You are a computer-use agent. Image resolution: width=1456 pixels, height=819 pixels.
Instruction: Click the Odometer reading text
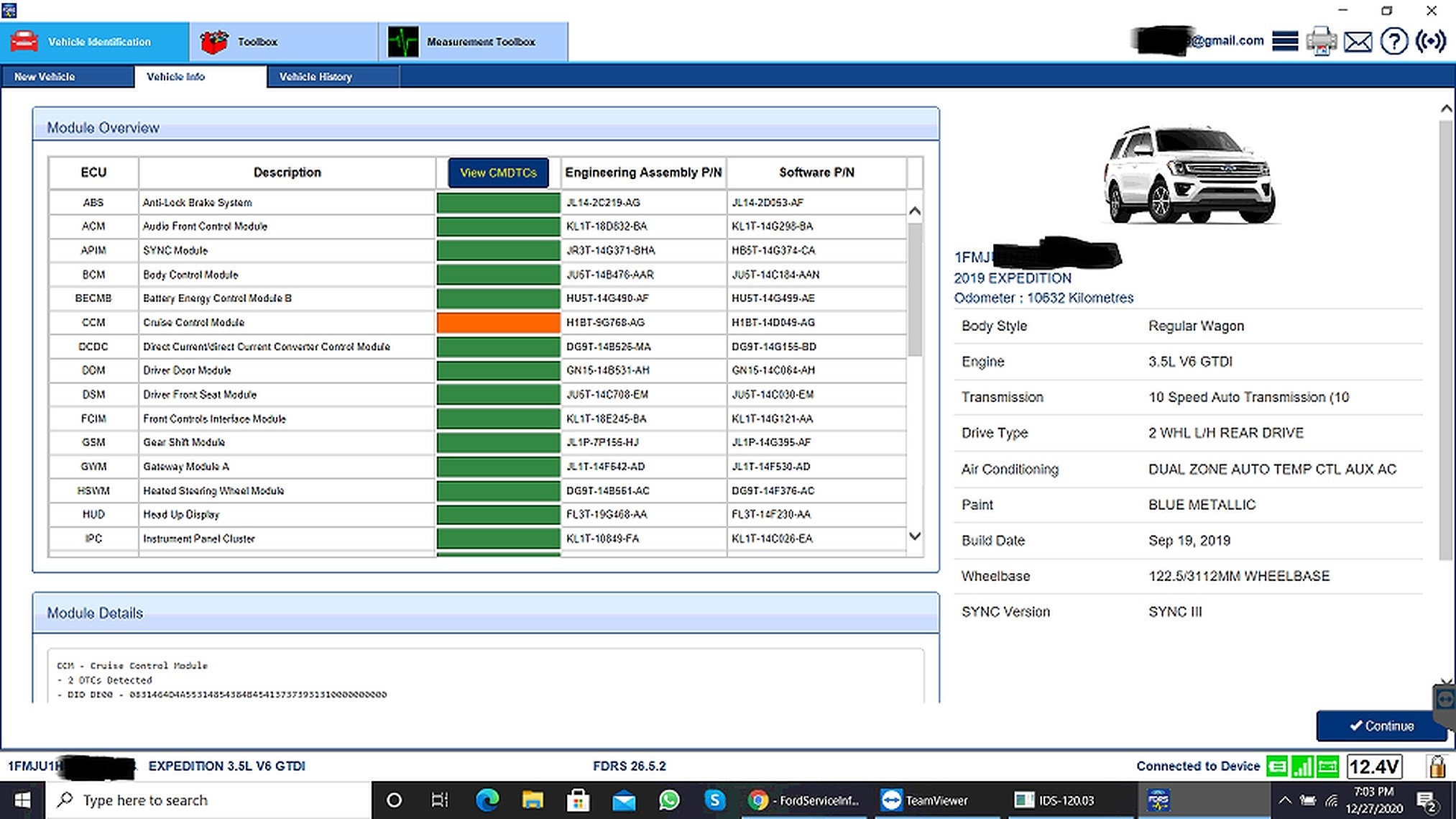(1043, 298)
